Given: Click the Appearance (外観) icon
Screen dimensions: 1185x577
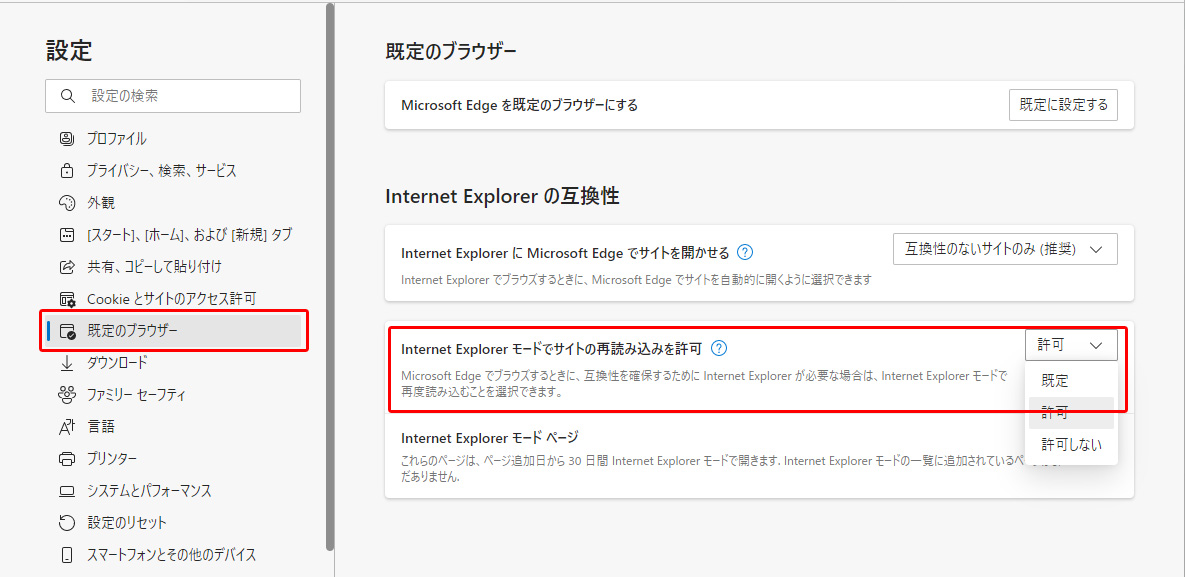Looking at the screenshot, I should click(67, 203).
